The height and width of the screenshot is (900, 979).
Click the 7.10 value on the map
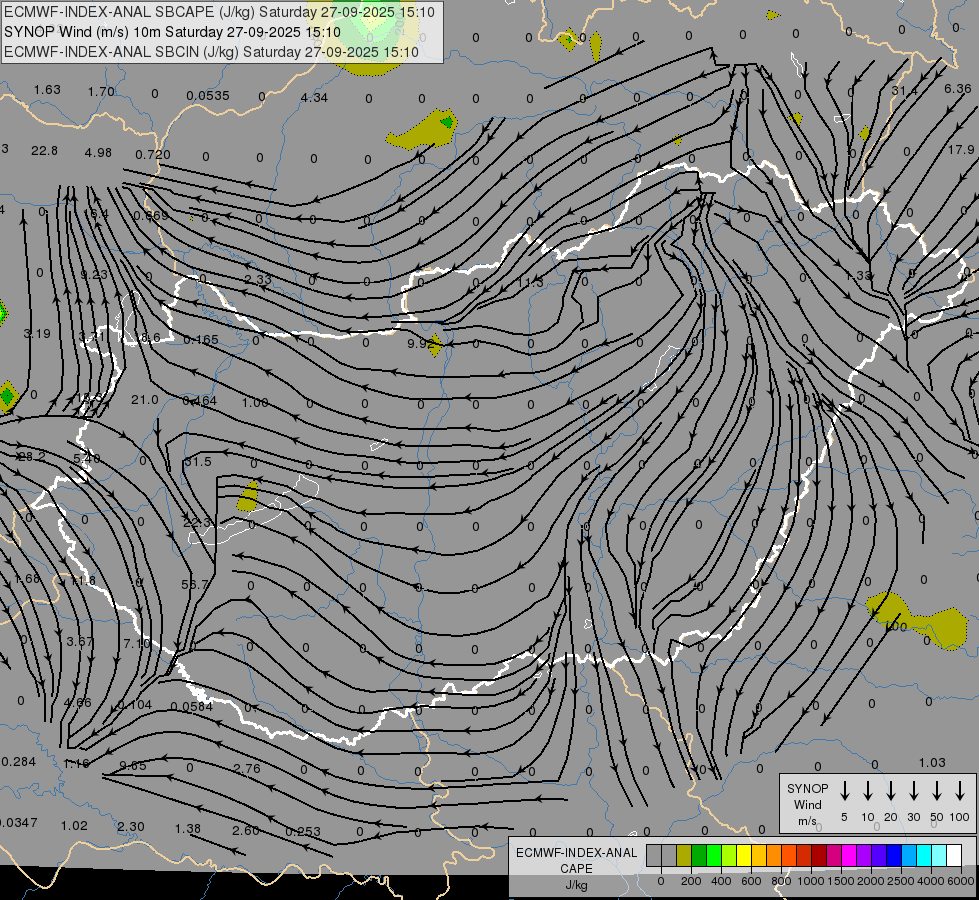[137, 643]
